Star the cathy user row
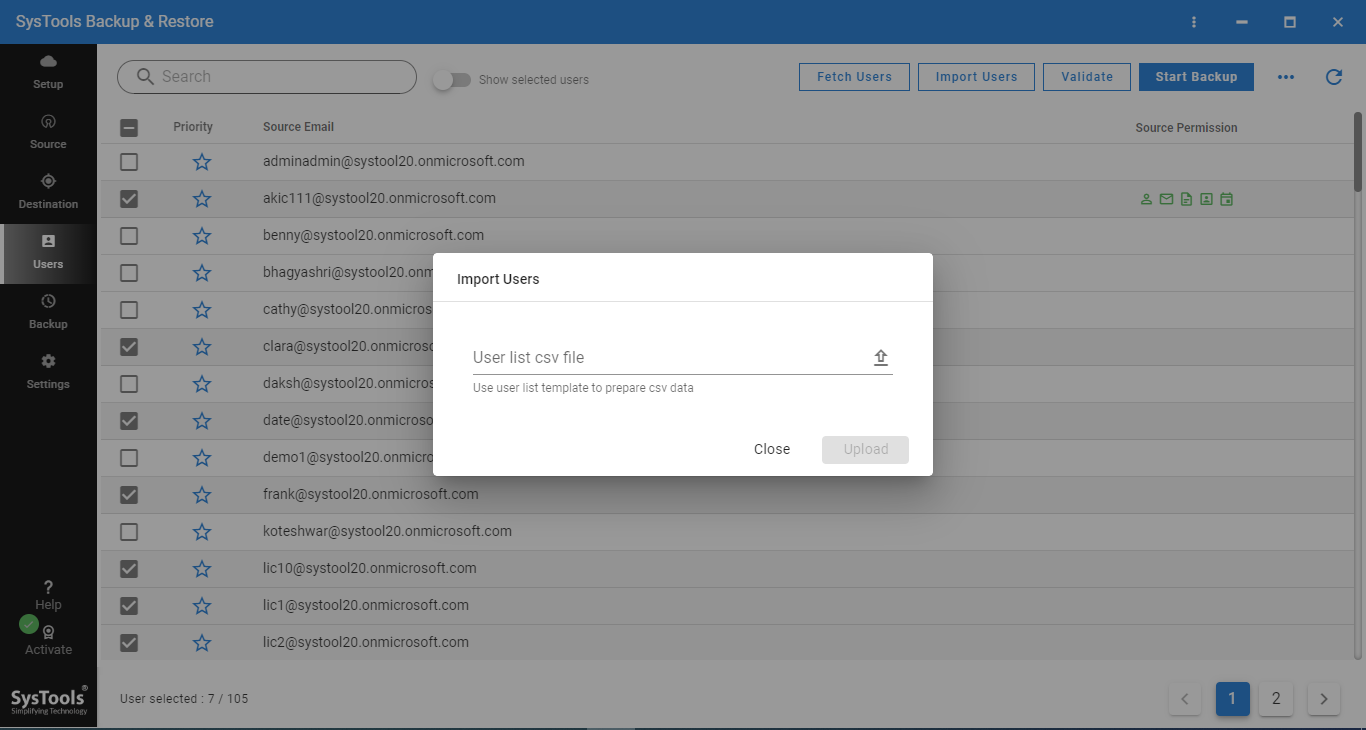This screenshot has height=730, width=1366. 202,310
